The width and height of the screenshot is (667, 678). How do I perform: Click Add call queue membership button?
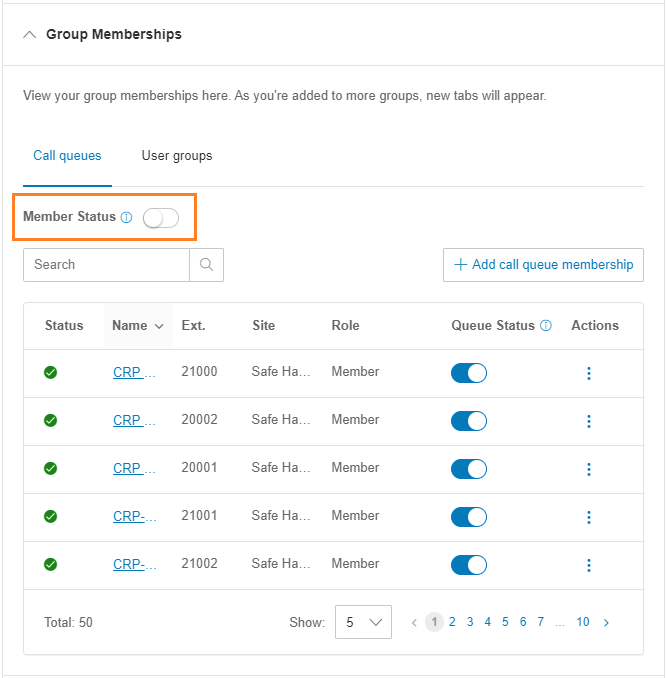pos(543,265)
